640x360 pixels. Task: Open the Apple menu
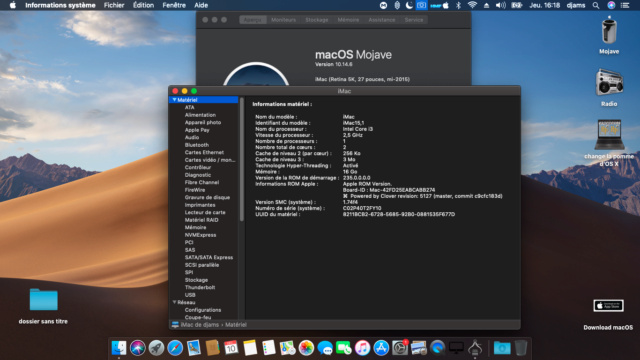[13, 5]
